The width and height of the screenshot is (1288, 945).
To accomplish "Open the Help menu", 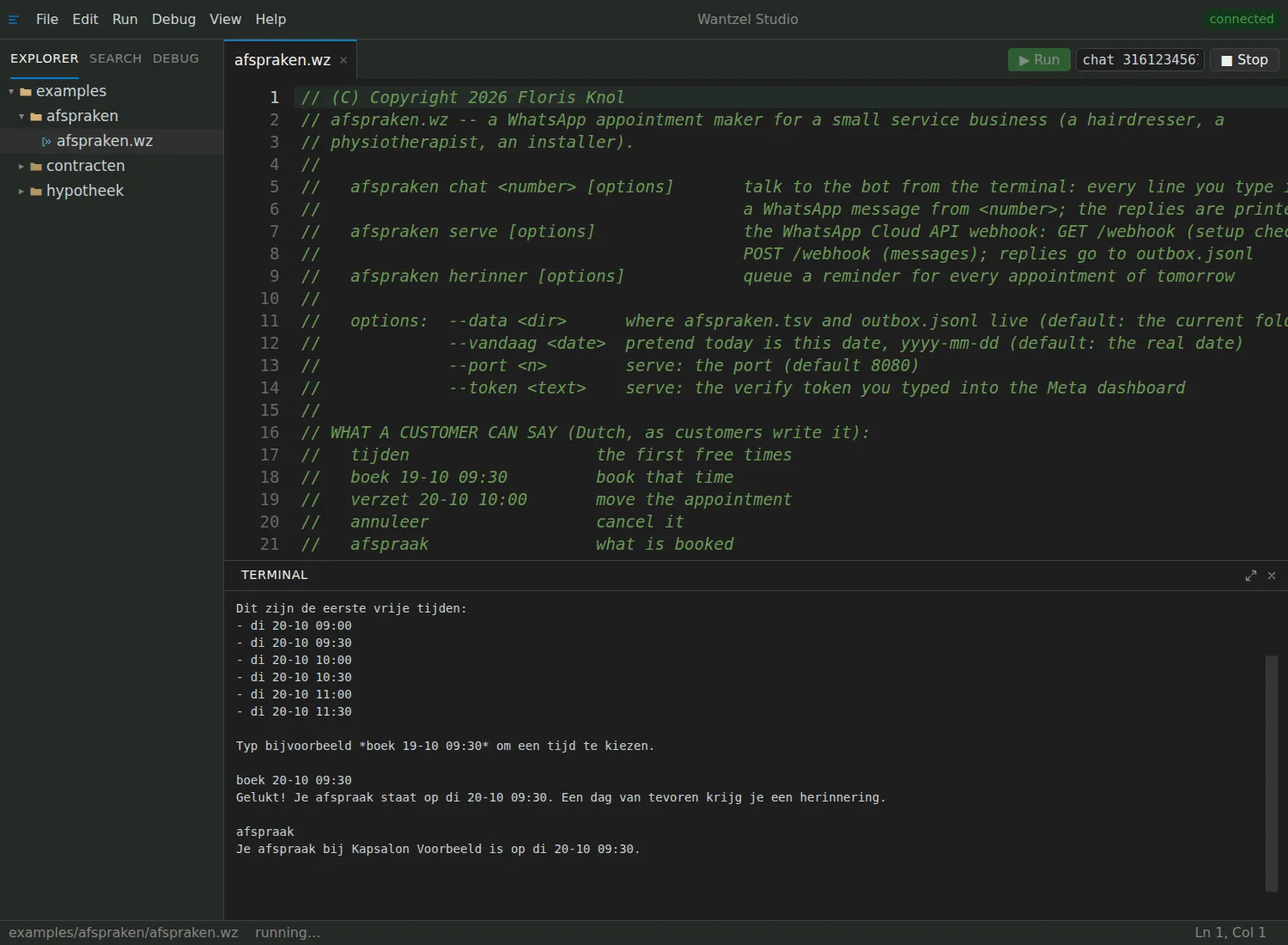I will point(270,19).
